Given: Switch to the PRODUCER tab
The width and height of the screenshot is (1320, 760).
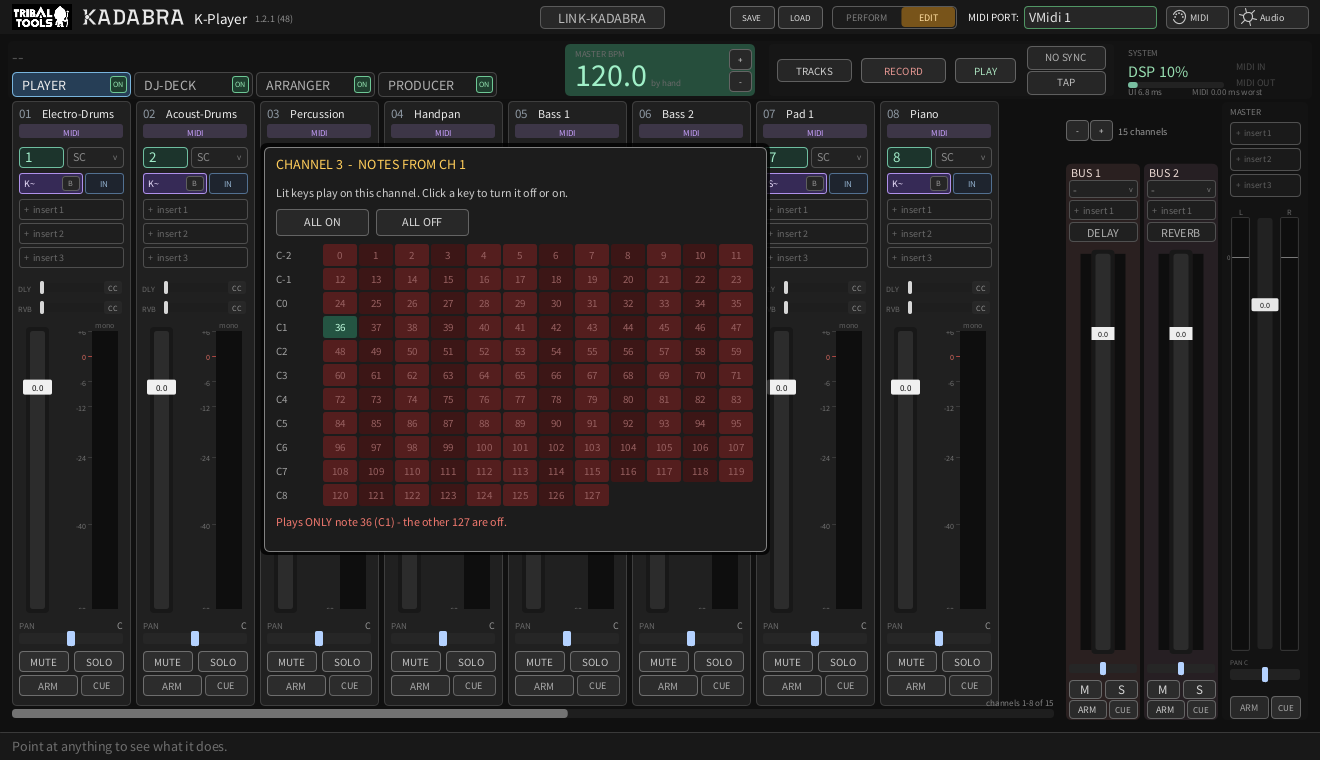Looking at the screenshot, I should tap(437, 85).
